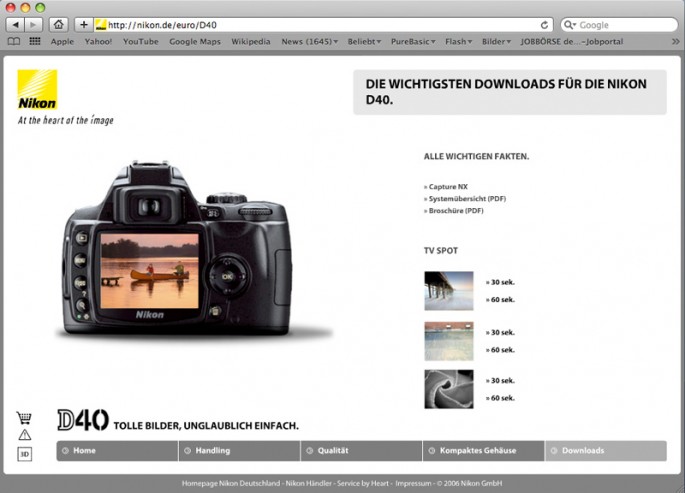685x493 pixels.
Task: Play the pier spot 60 sek. link
Action: point(500,300)
